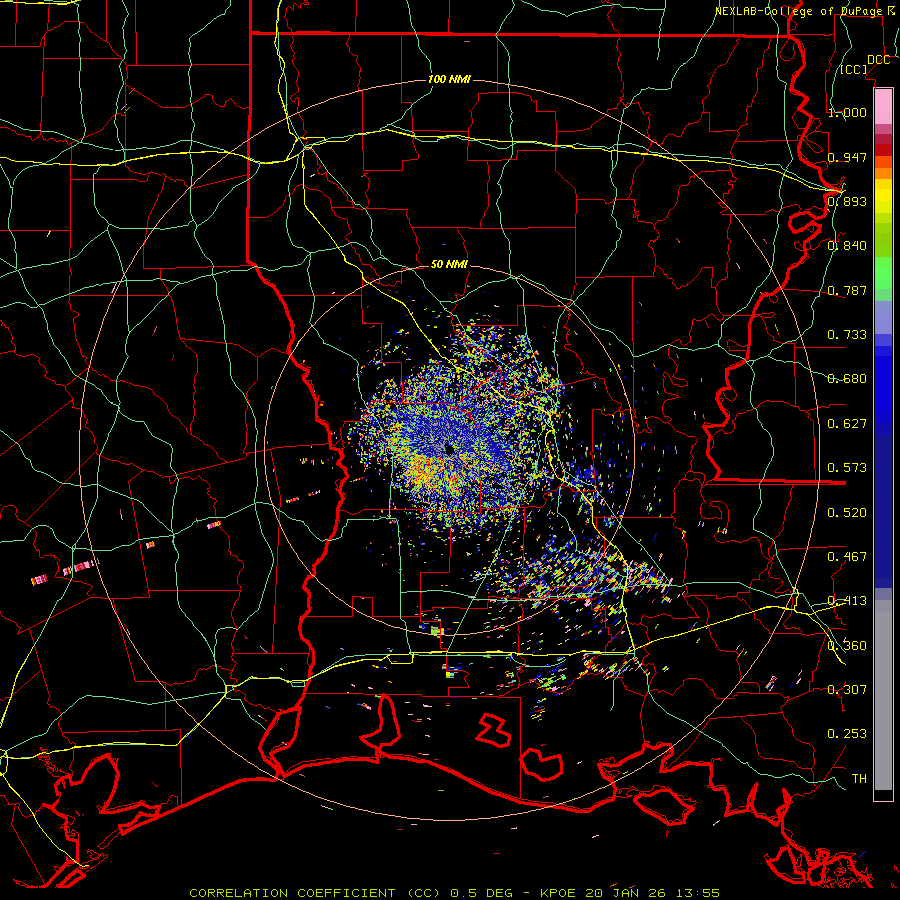Click the 0.307 scale value

coord(847,689)
